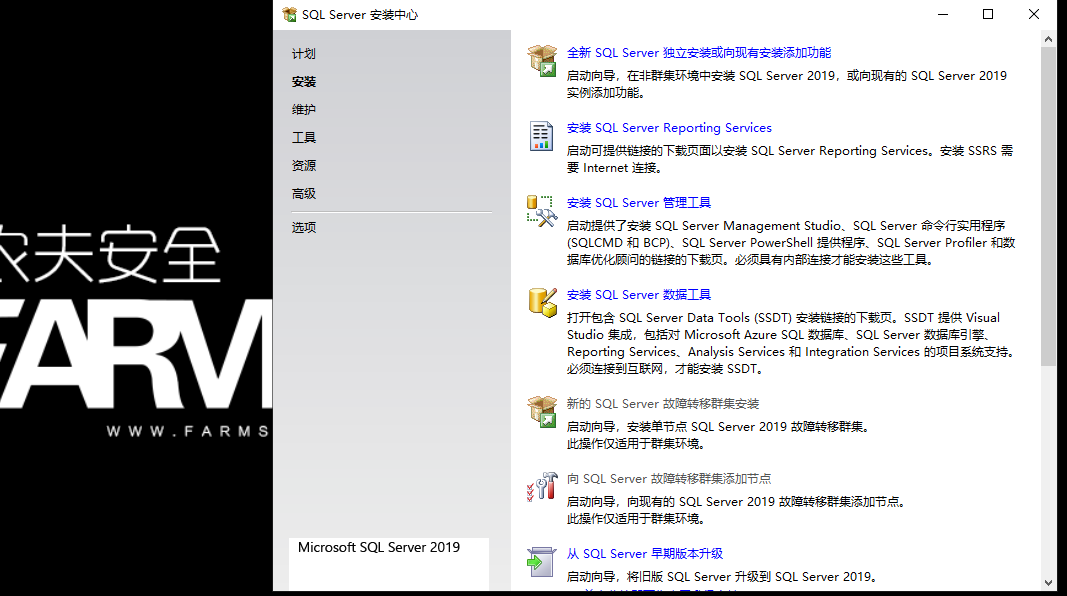Switch to the 计划 section
The image size is (1067, 596).
tap(303, 53)
